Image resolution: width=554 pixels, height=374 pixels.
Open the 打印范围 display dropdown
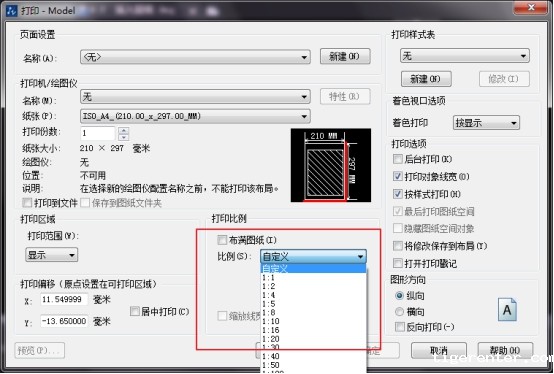click(x=52, y=255)
